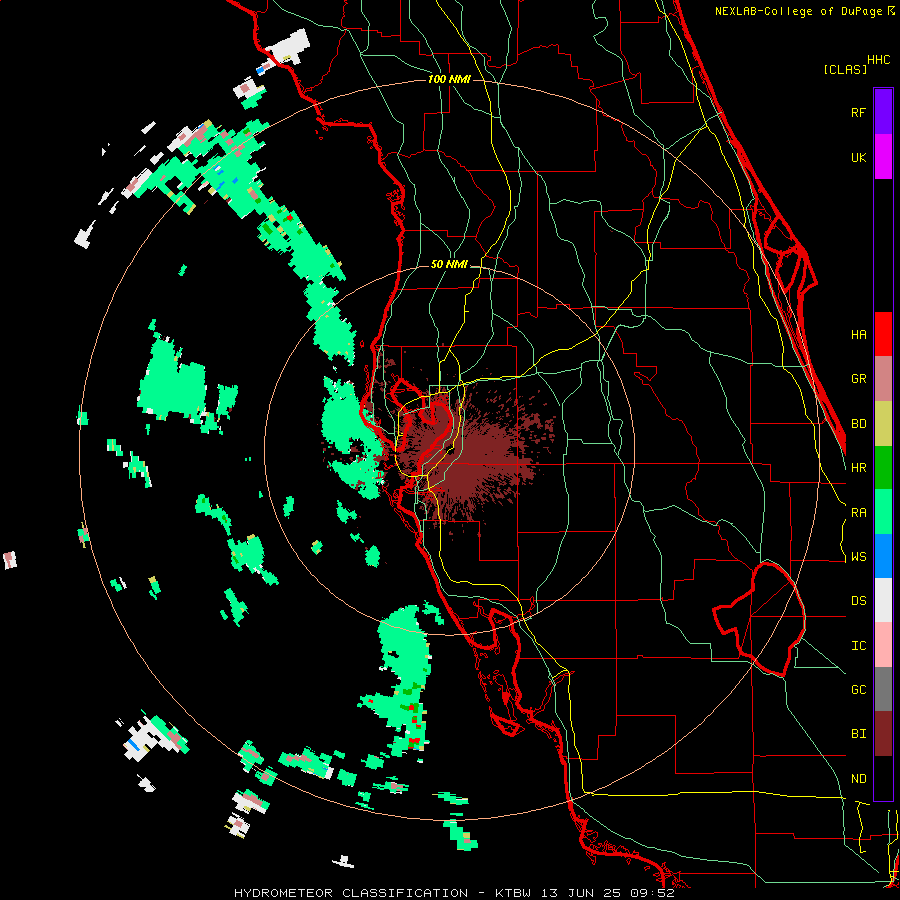The height and width of the screenshot is (900, 900).
Task: Click the DS white legend swatch
Action: coord(883,600)
